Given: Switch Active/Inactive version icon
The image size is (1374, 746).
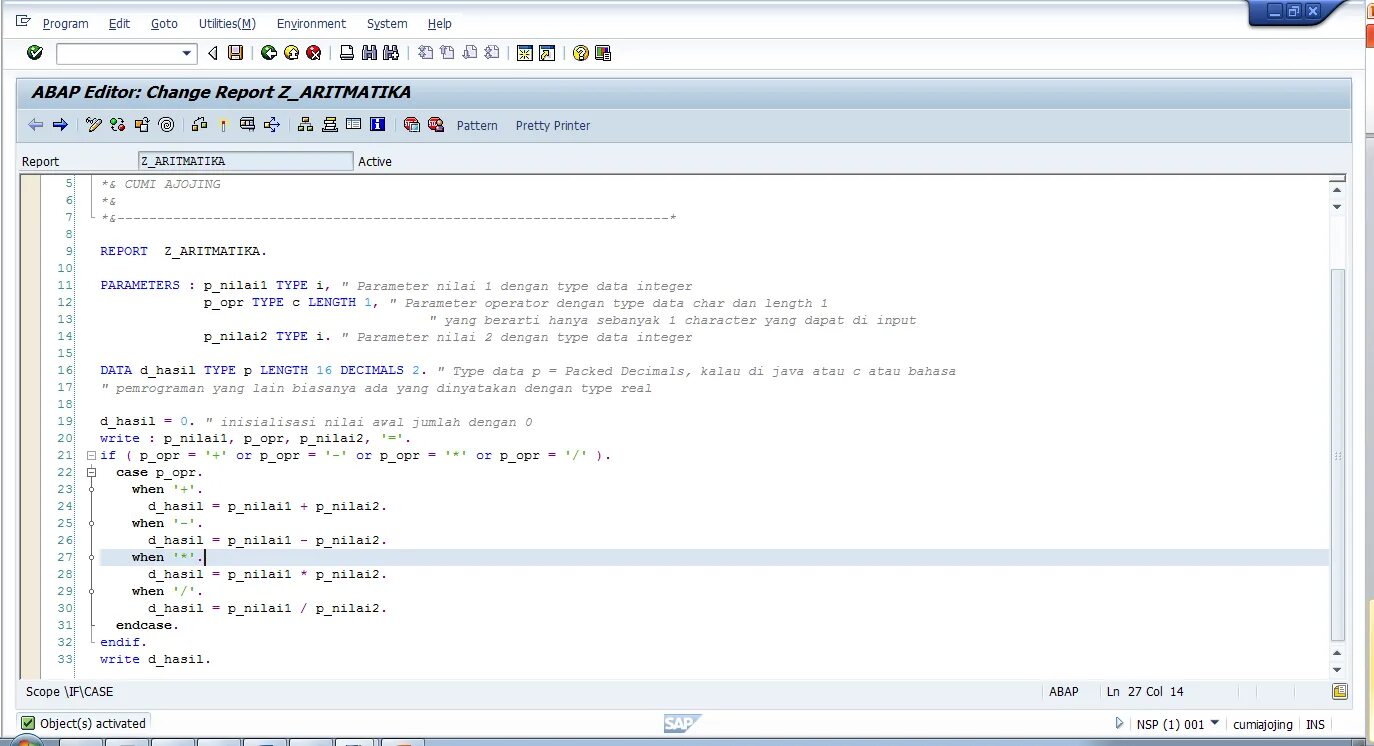Looking at the screenshot, I should [x=118, y=125].
